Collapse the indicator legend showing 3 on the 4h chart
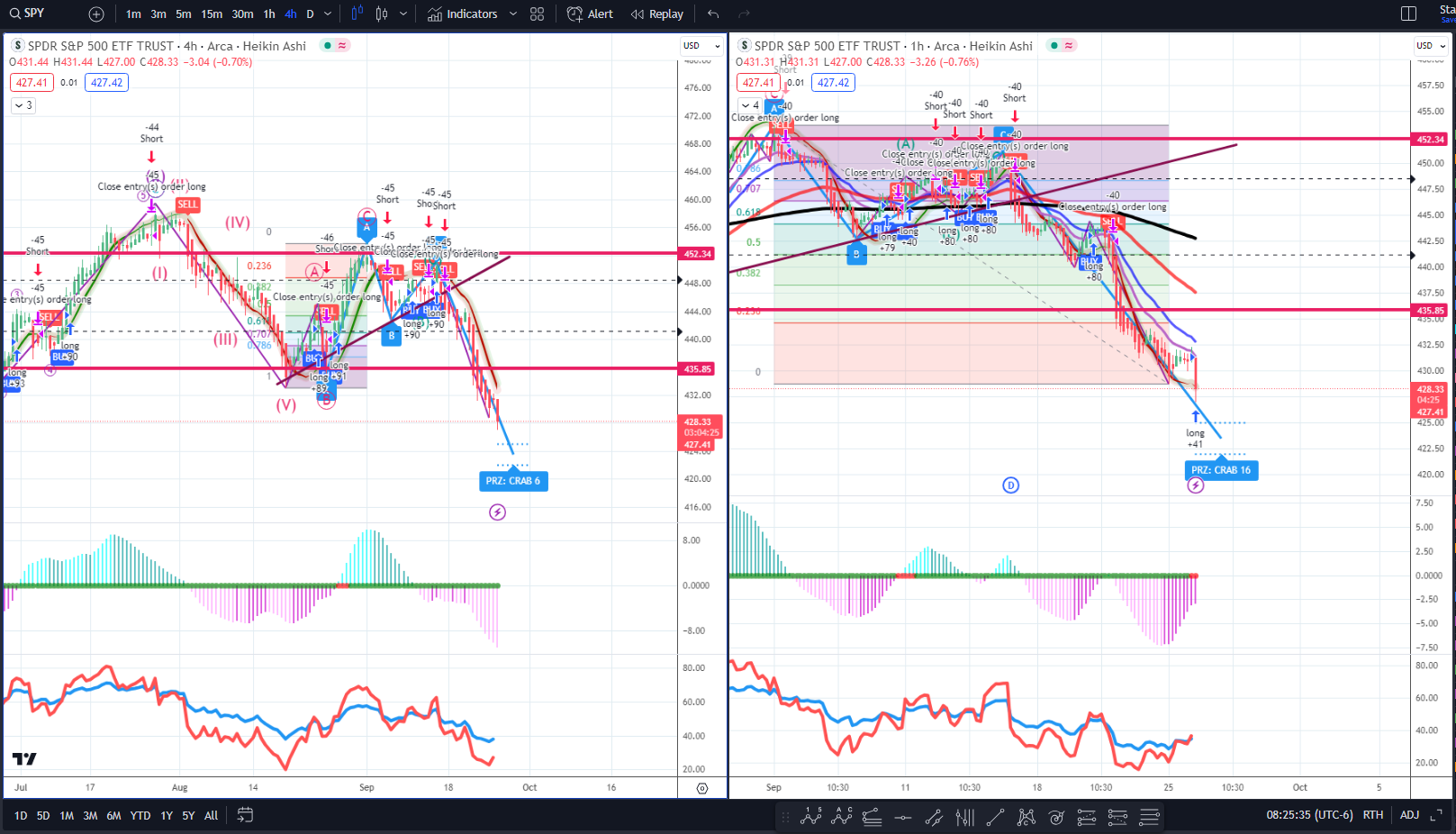The width and height of the screenshot is (1456, 834). coord(23,105)
